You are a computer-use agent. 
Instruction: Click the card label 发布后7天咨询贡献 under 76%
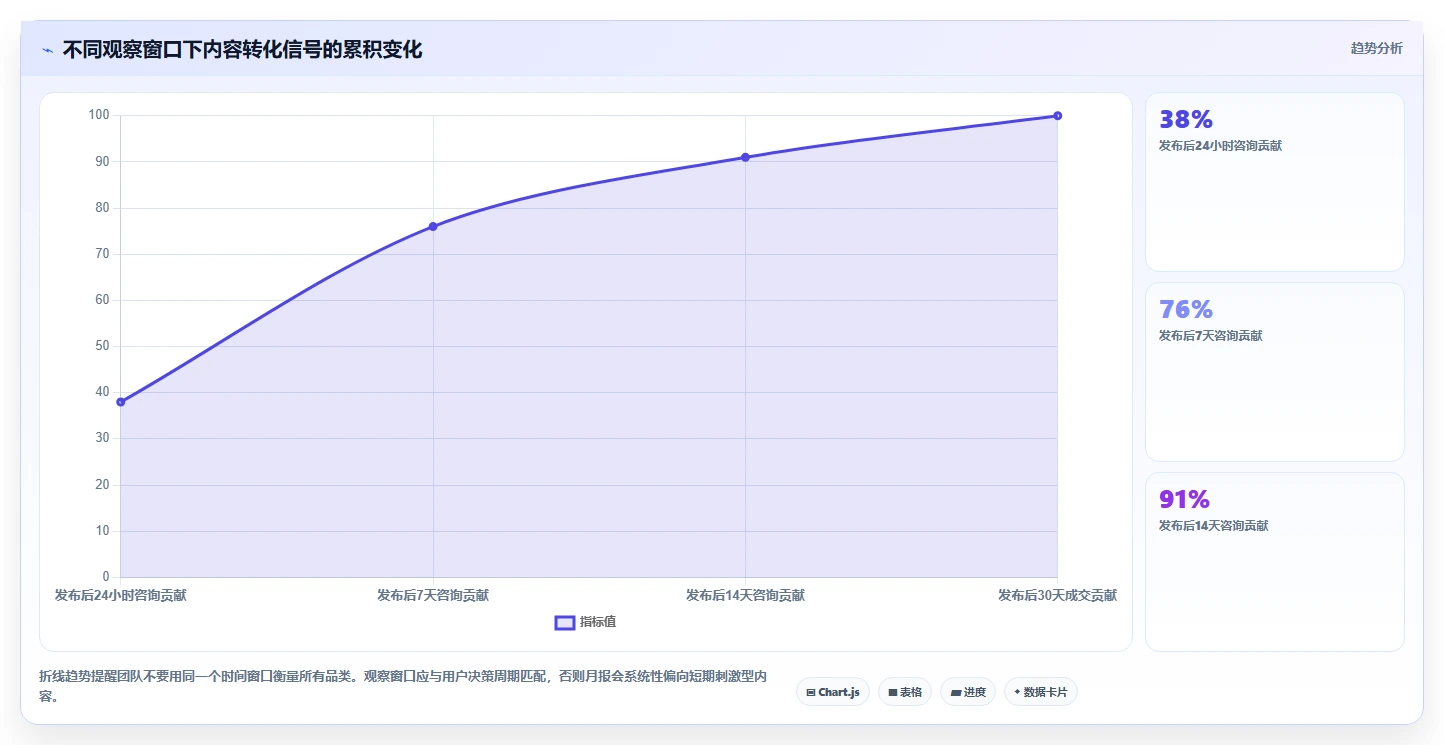tap(1210, 336)
